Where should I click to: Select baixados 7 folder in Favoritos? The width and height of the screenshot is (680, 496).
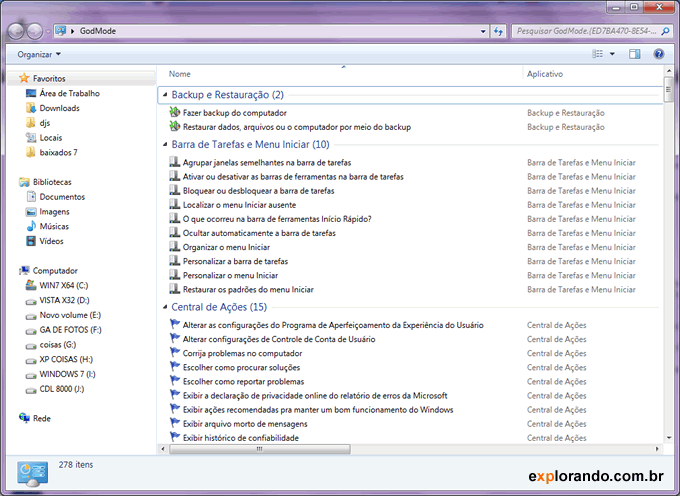[x=59, y=153]
